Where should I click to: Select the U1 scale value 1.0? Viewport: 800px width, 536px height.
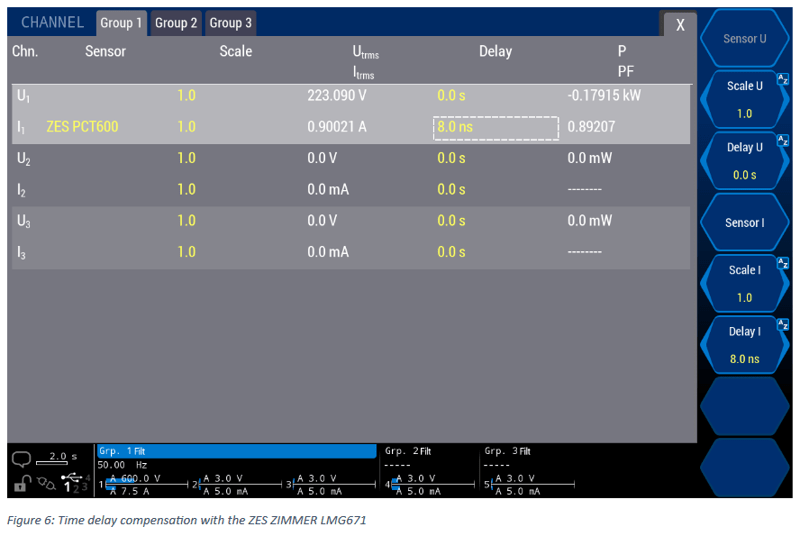tap(186, 97)
